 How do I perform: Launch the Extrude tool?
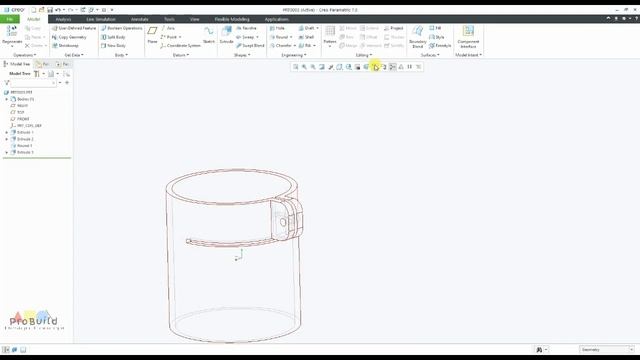(226, 35)
